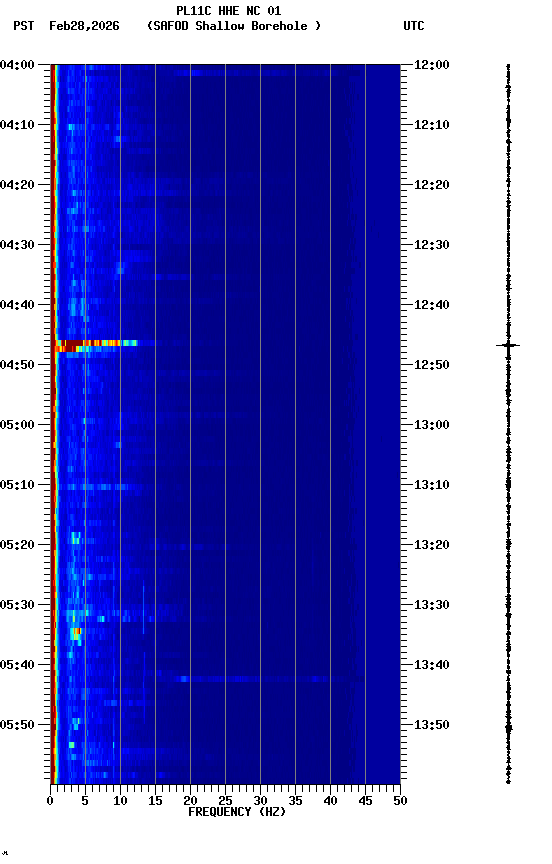Click the 04:00 PST time label
The image size is (552, 864).
tap(17, 65)
